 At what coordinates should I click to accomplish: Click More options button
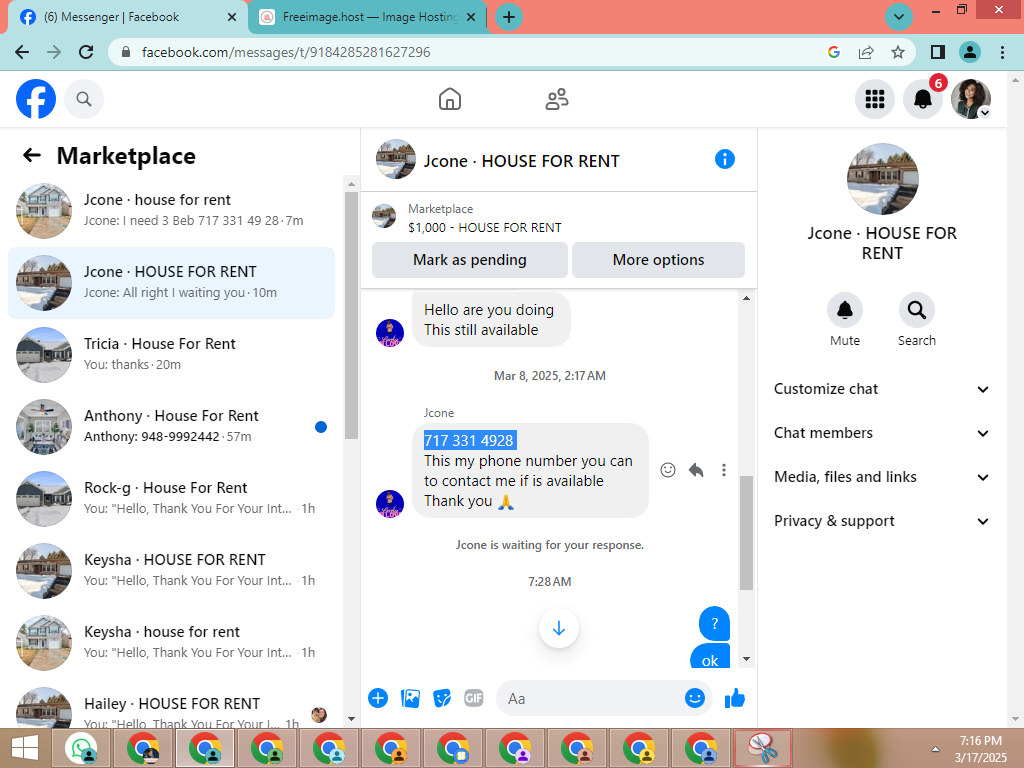[658, 260]
